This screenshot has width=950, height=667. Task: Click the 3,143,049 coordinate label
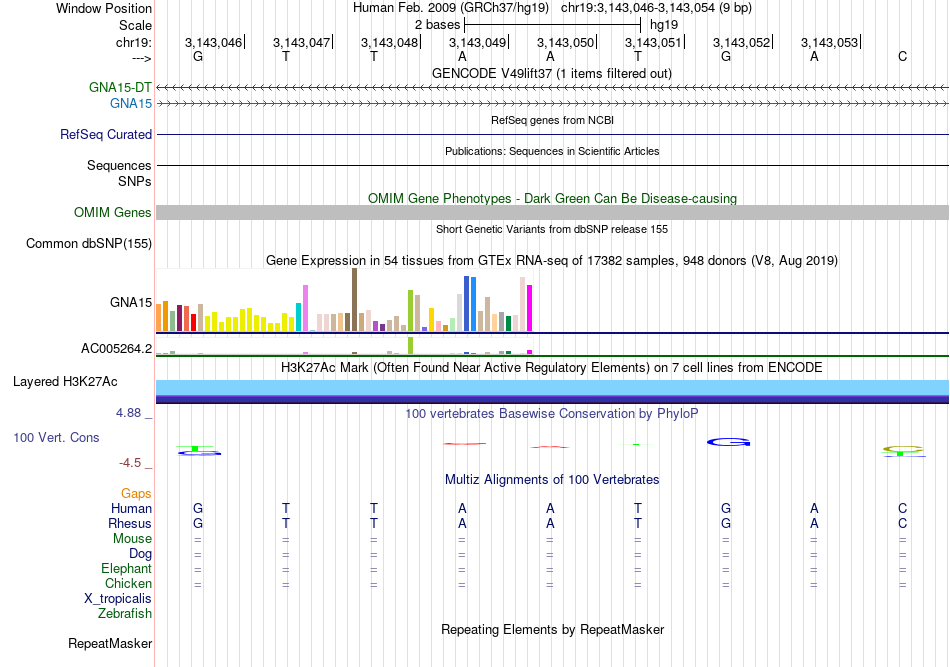point(477,42)
